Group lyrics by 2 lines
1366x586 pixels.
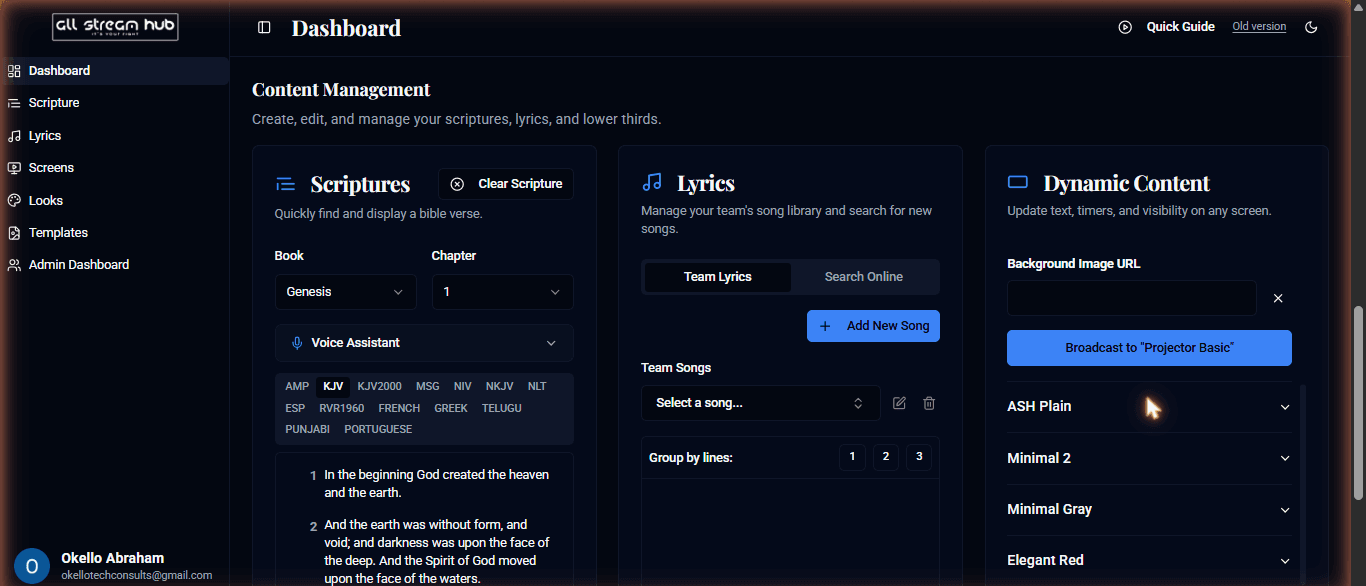click(885, 457)
